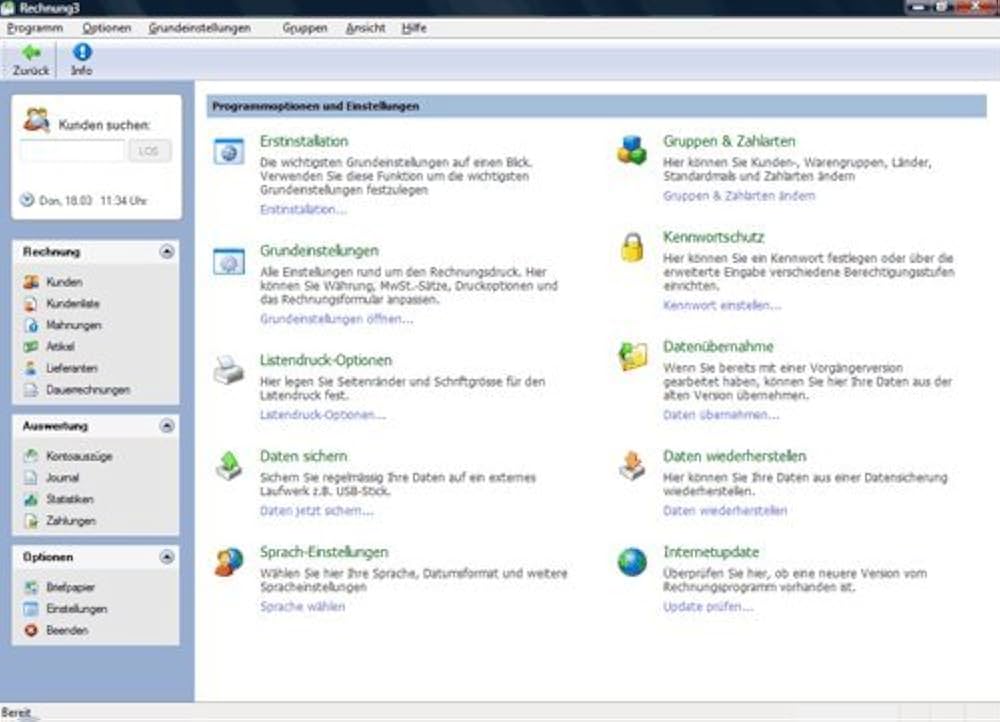Viewport: 1000px width, 722px height.
Task: Click the Briefpapier sidebar icon
Action: coord(31,587)
